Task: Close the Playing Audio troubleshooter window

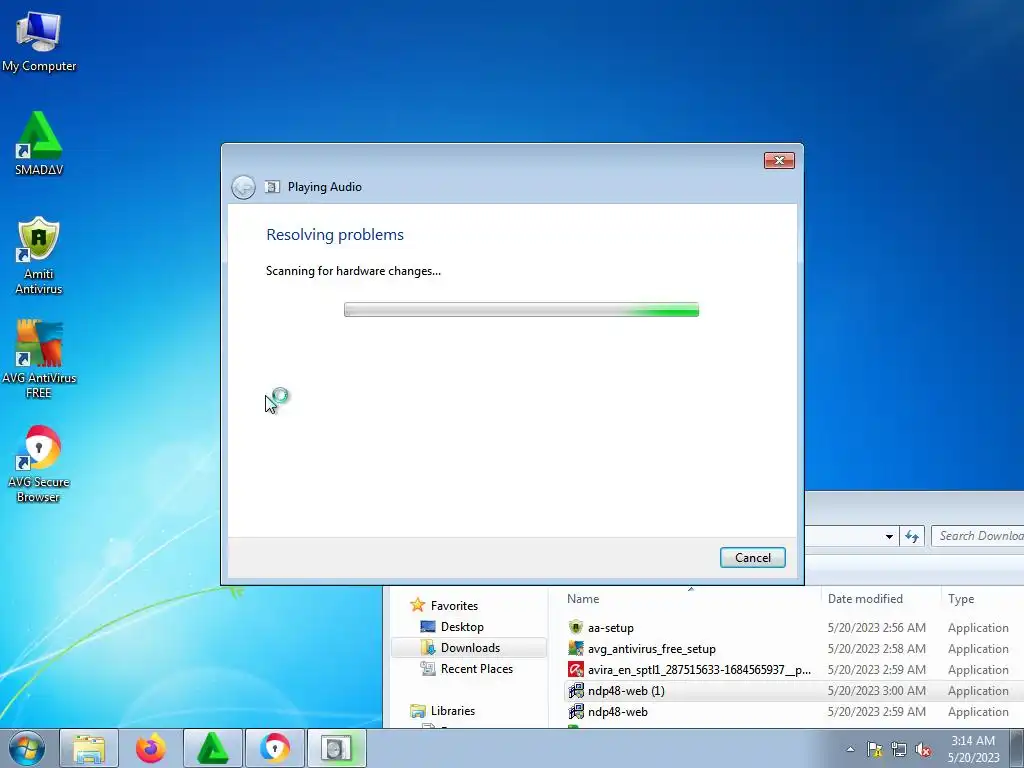Action: pyautogui.click(x=779, y=161)
